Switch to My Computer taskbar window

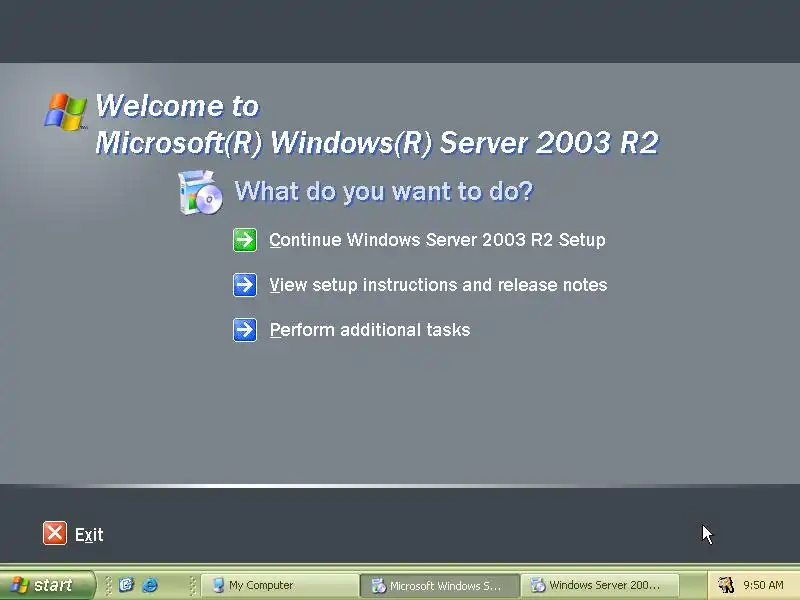point(280,585)
